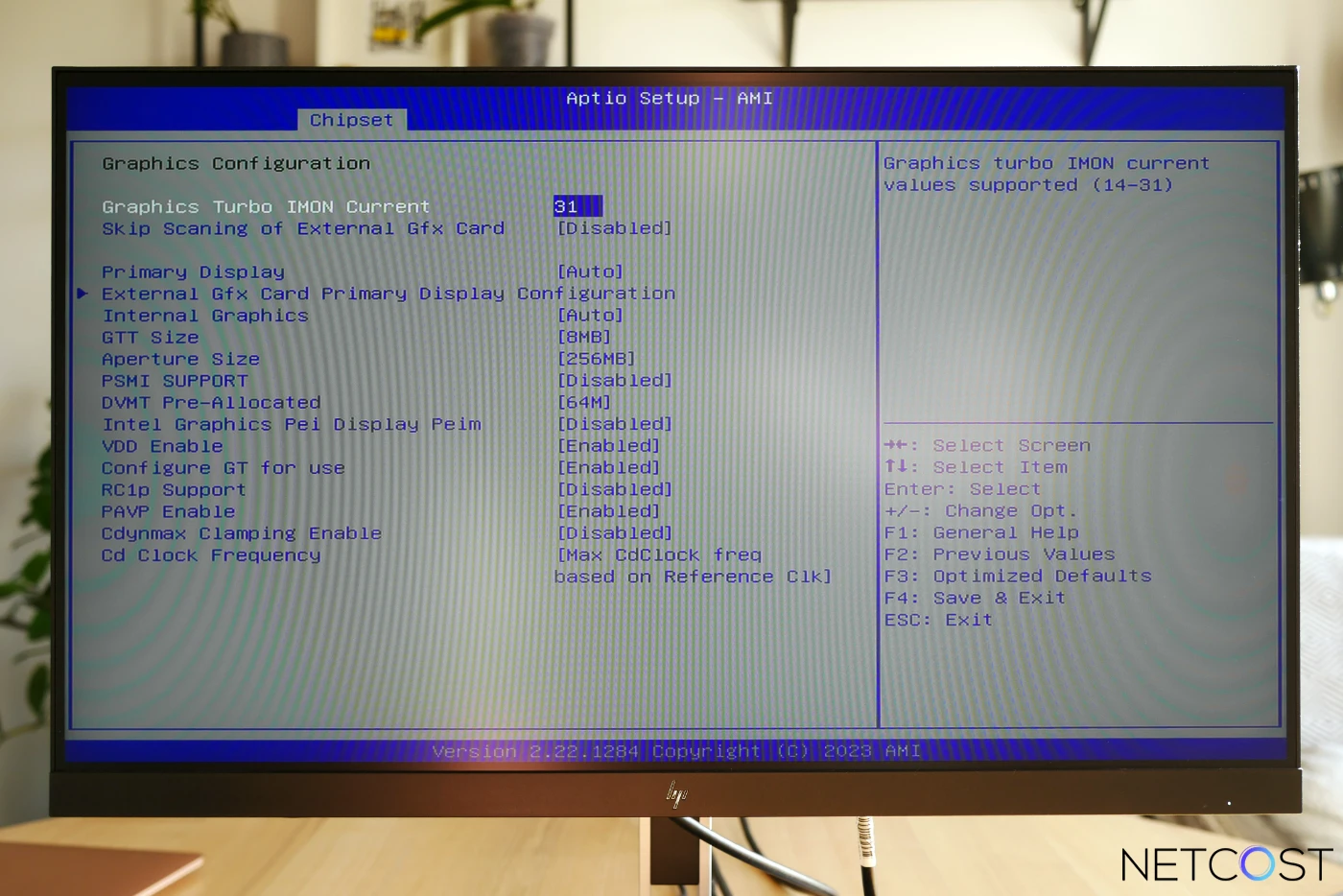Click the Select Screen key hint
Screen dimensions: 1343x896
tap(987, 446)
